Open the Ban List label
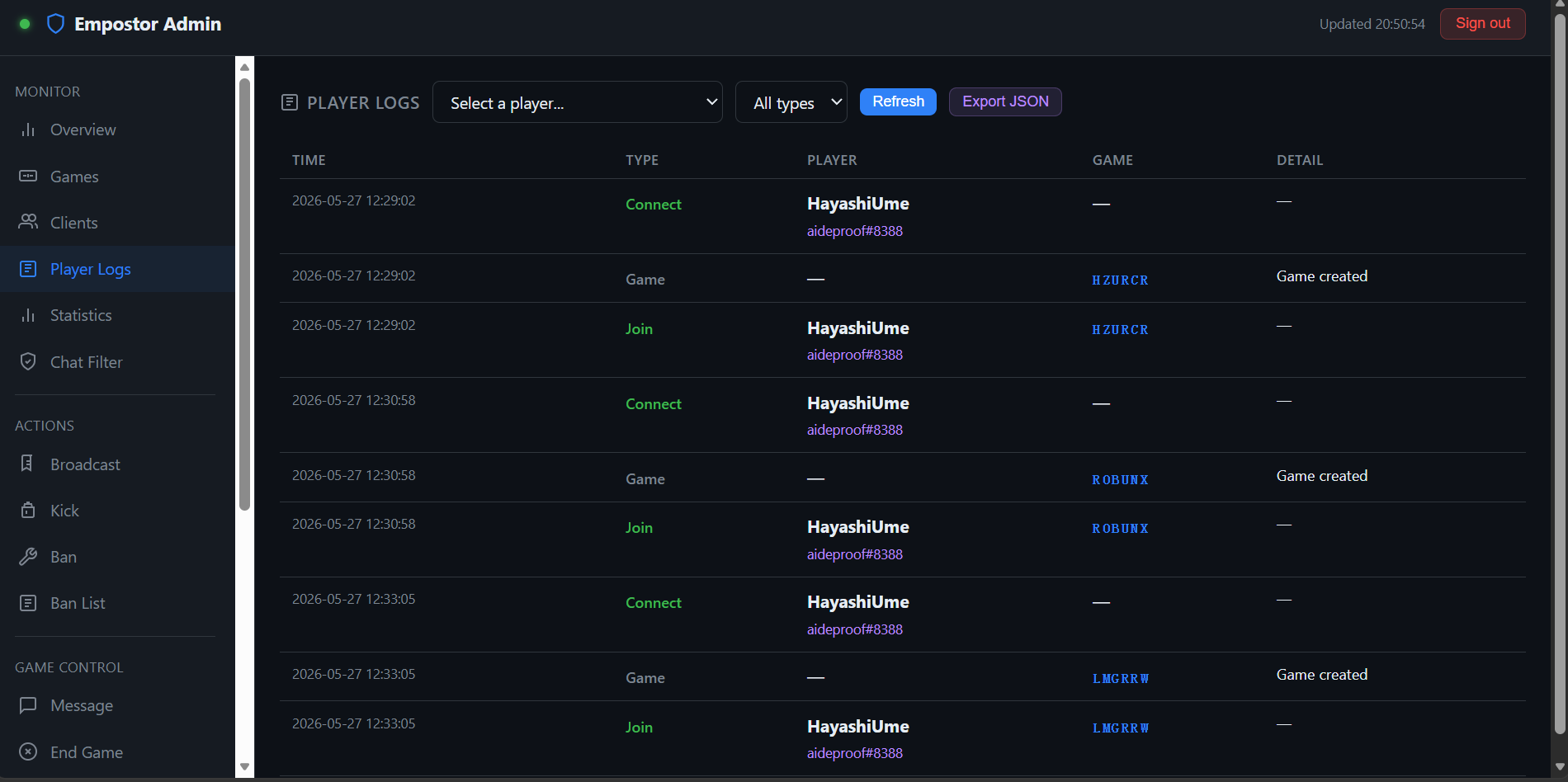The image size is (1568, 782). 78,603
